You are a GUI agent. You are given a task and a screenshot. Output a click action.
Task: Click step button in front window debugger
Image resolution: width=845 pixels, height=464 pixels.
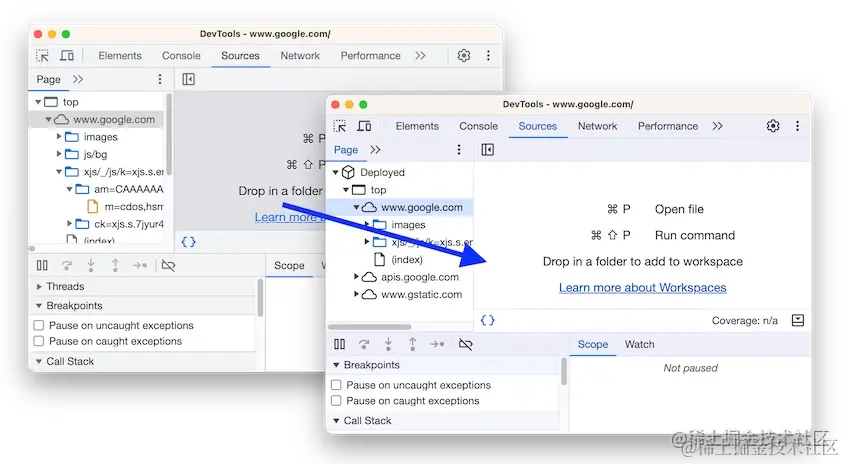(437, 344)
